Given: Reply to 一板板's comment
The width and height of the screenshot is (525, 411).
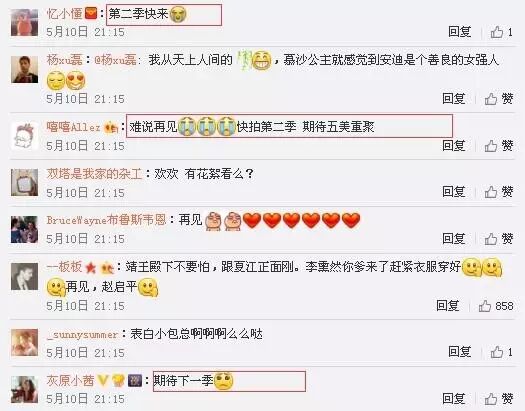Looking at the screenshot, I should tap(448, 306).
